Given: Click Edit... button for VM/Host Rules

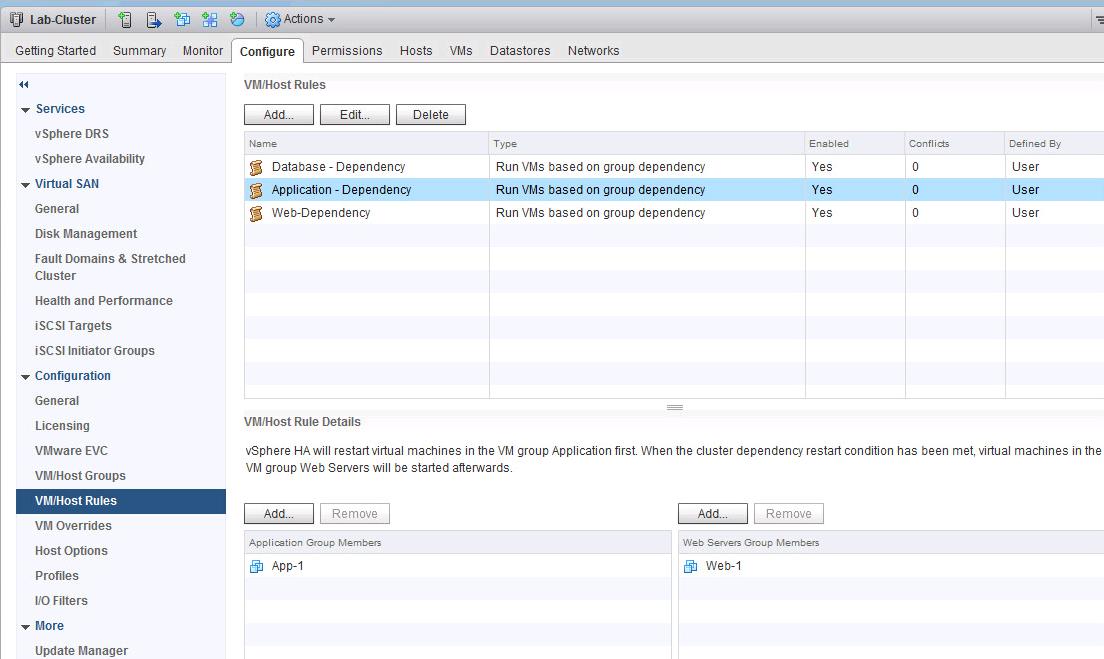Looking at the screenshot, I should [354, 115].
